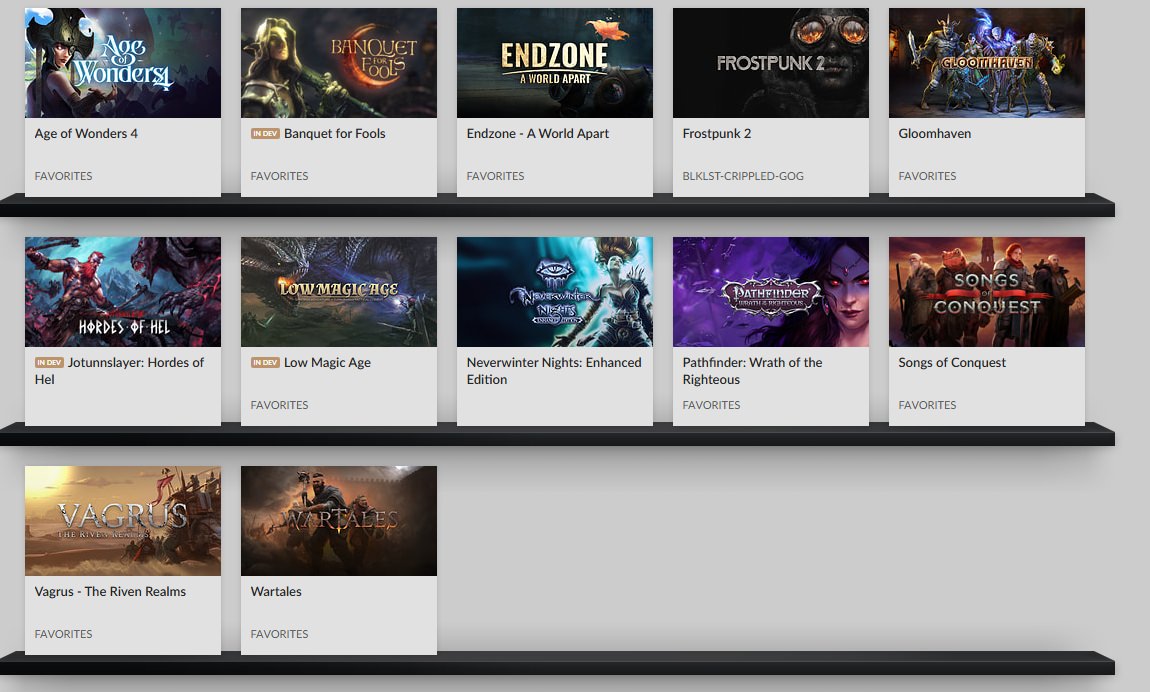Open the Hordes of Hel cover image
The height and width of the screenshot is (692, 1150).
tap(122, 292)
